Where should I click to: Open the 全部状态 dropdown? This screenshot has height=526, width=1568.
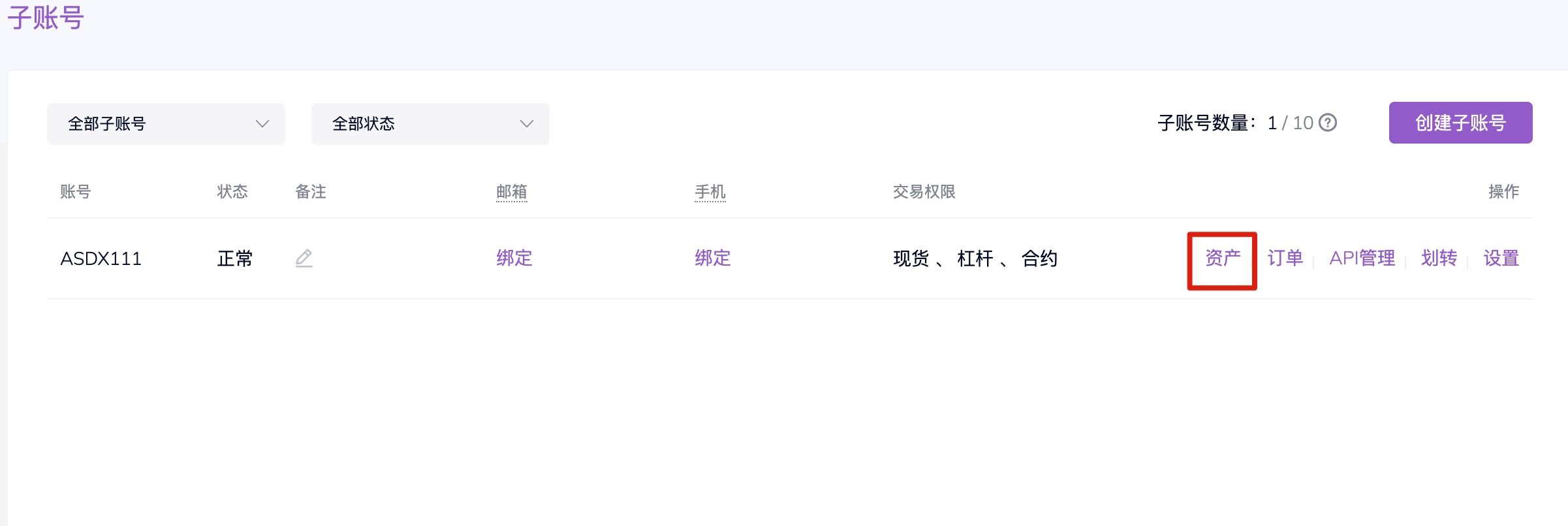(430, 124)
